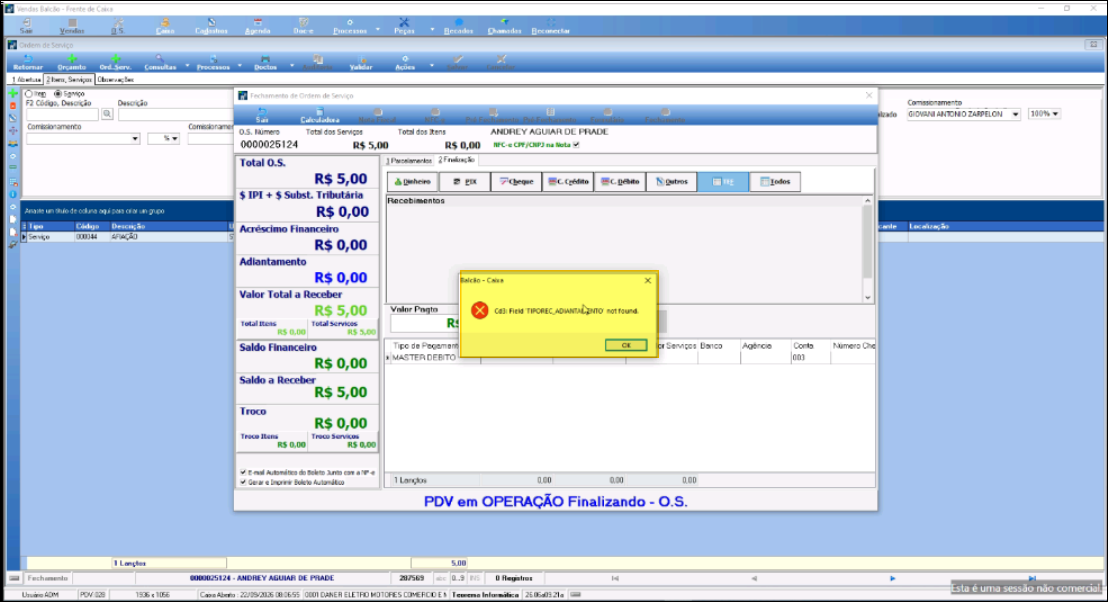The image size is (1108, 602).
Task: Toggle E-mail Automático do Boleto checkbox
Action: (243, 472)
